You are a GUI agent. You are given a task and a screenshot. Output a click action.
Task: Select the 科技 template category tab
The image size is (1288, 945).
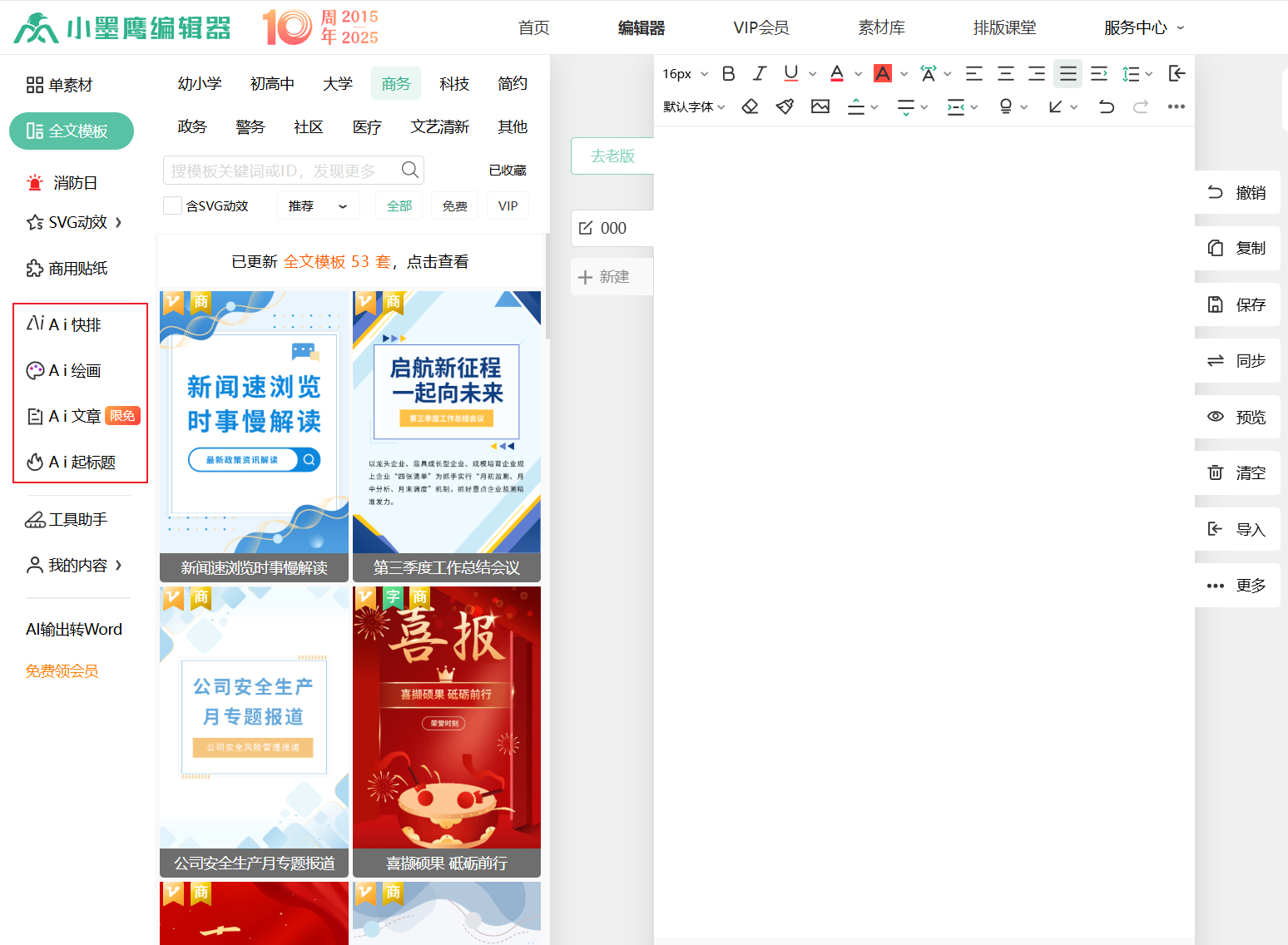pyautogui.click(x=454, y=83)
